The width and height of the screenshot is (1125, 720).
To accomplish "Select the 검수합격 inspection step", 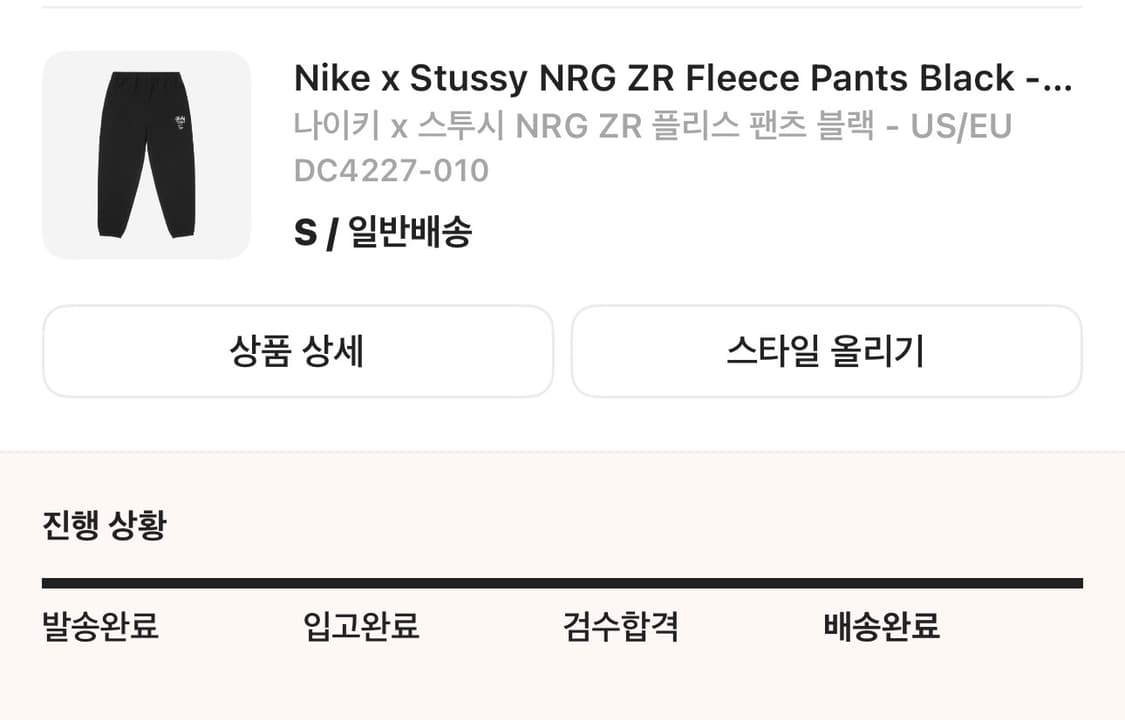I will click(x=622, y=628).
